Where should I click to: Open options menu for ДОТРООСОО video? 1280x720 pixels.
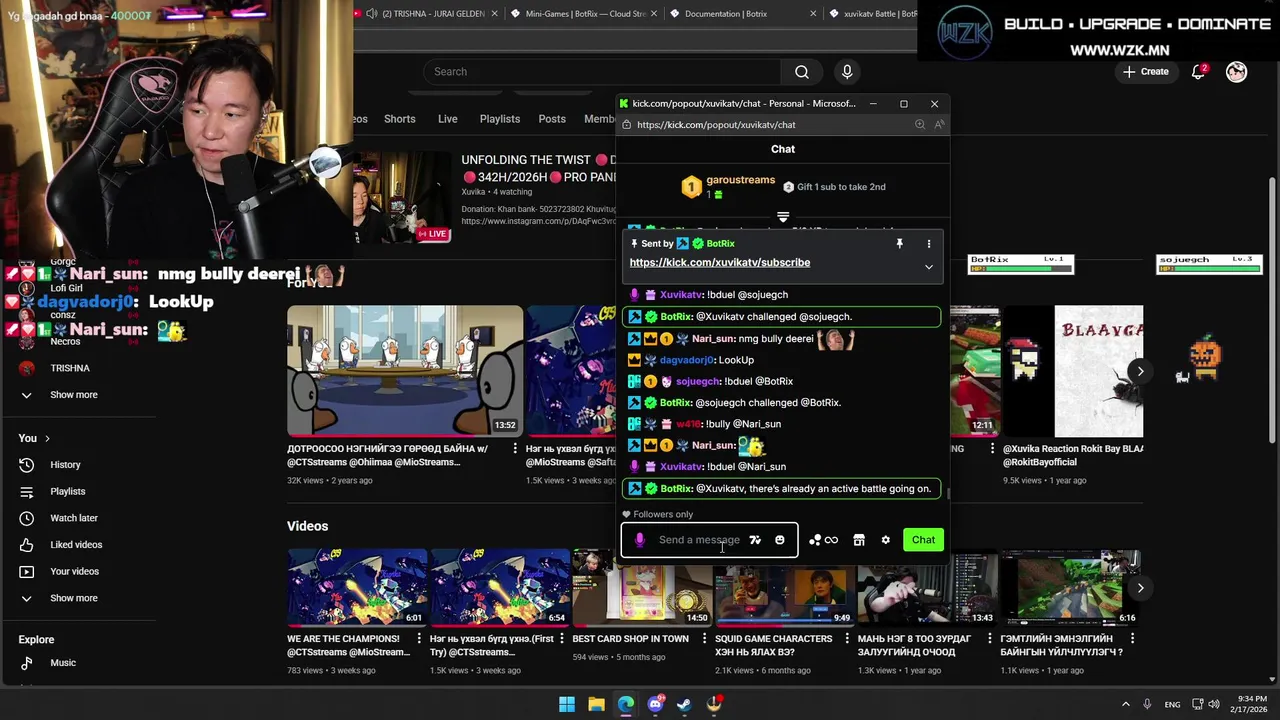click(515, 450)
